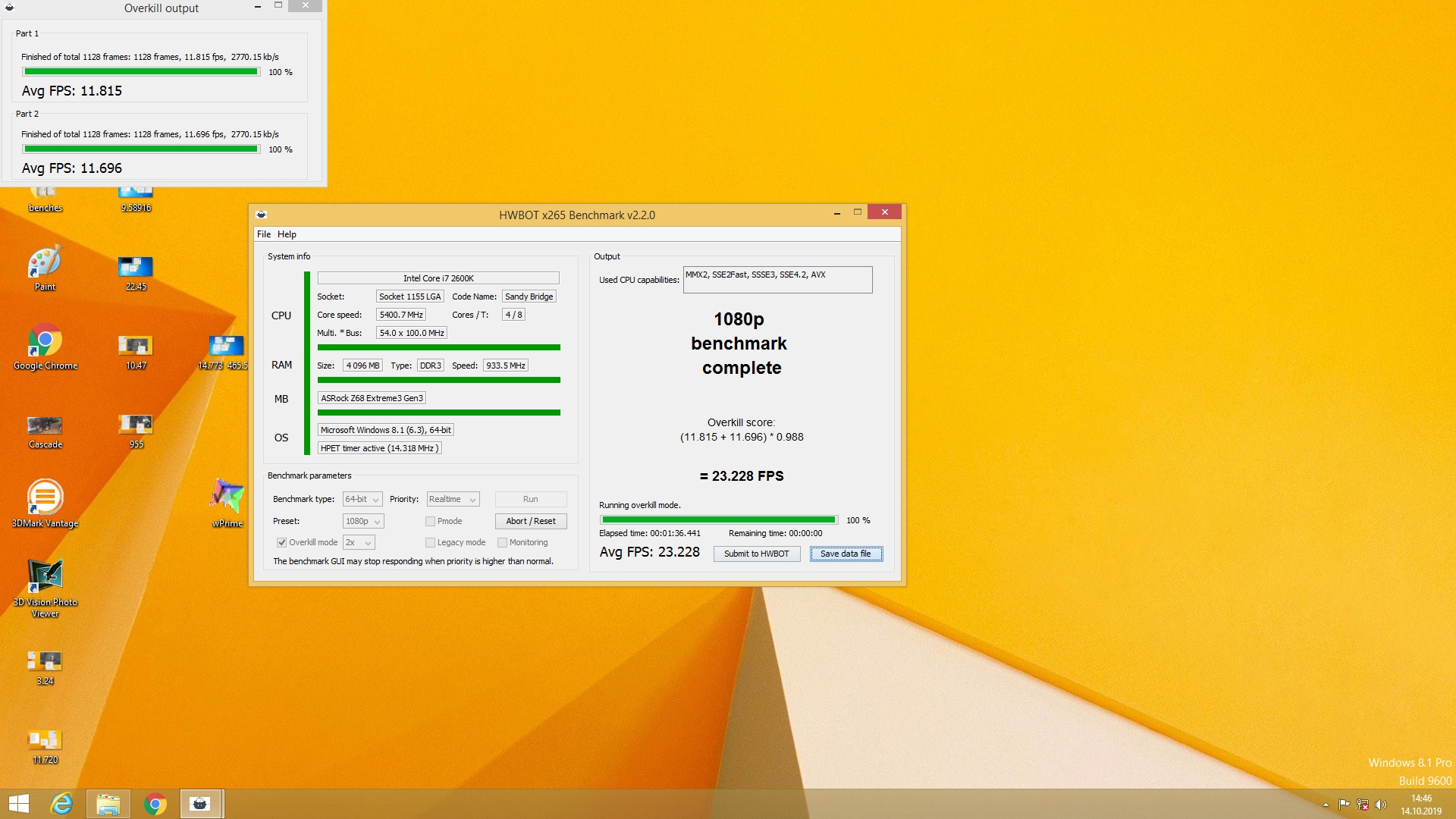This screenshot has width=1456, height=819.
Task: Click the Run button
Action: click(531, 499)
